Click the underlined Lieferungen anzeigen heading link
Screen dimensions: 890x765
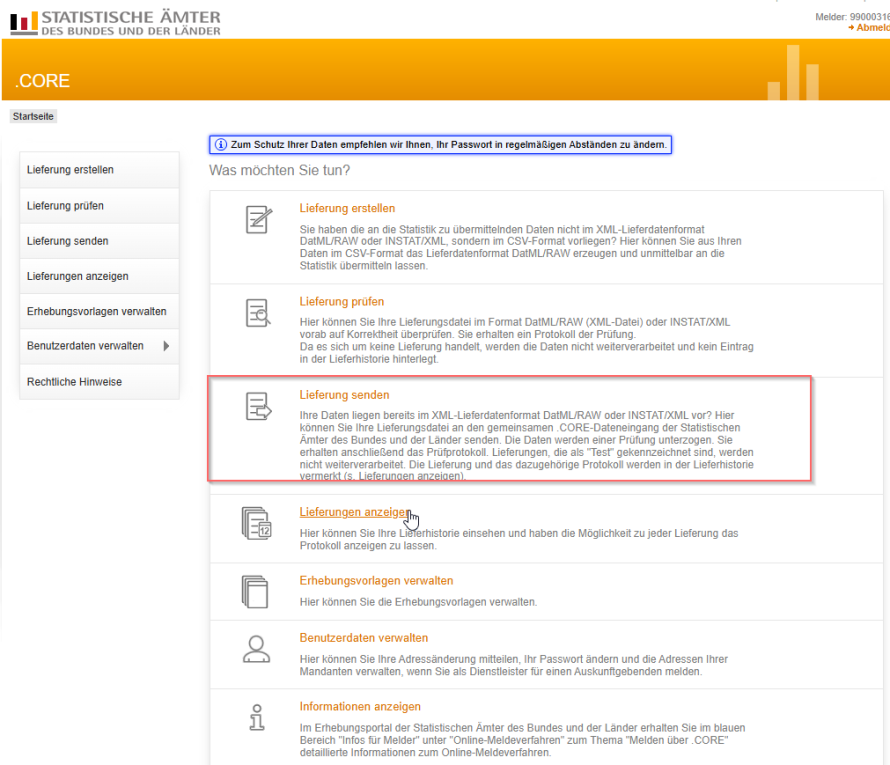click(x=354, y=512)
